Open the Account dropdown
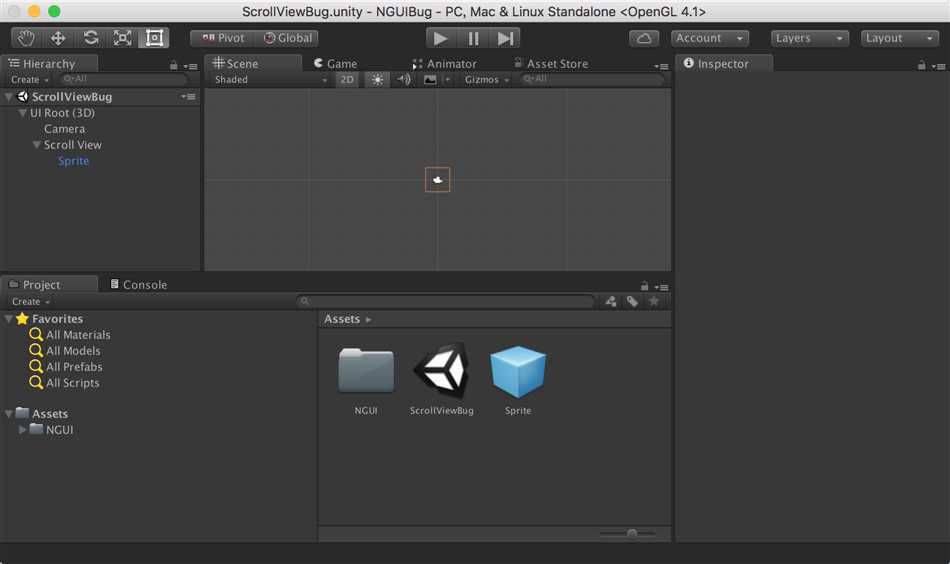The image size is (950, 564). click(x=709, y=38)
